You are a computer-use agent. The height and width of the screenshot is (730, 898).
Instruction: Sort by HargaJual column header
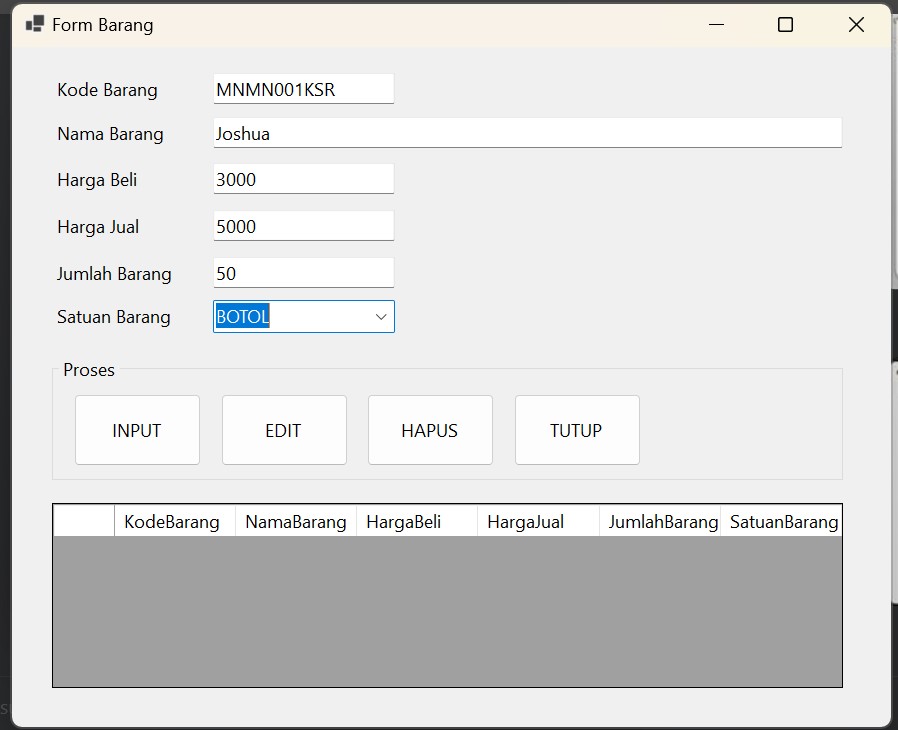click(538, 521)
